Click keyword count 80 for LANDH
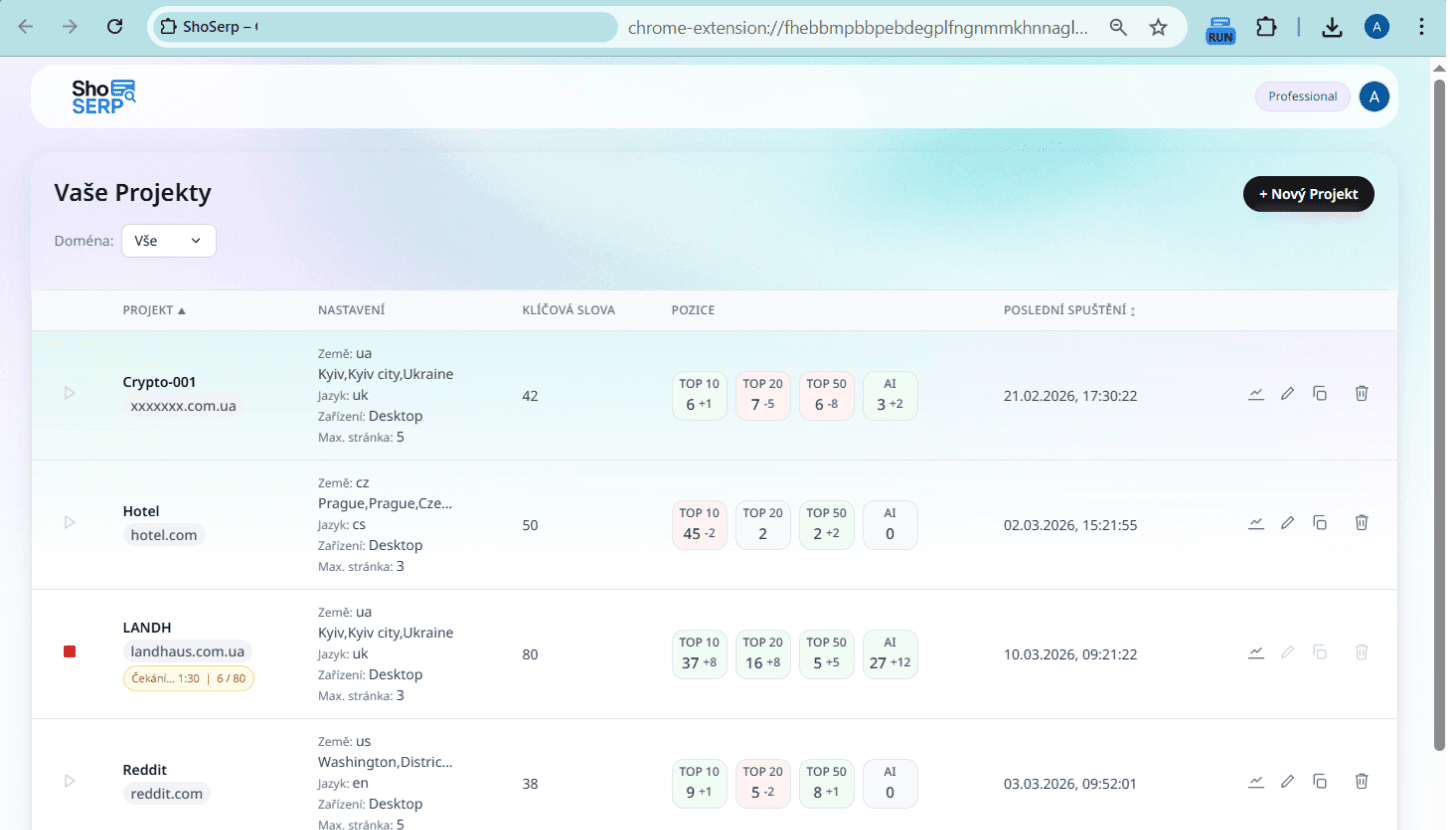 (530, 655)
